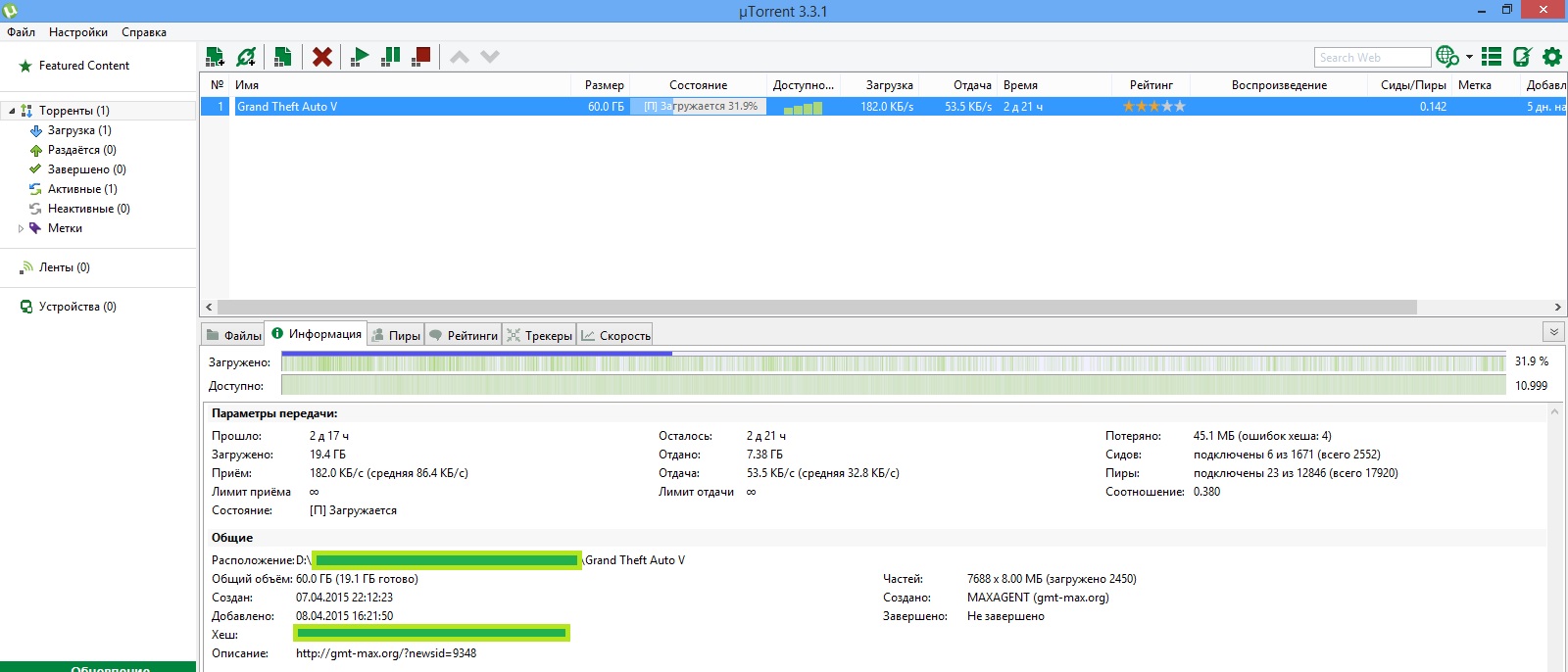The height and width of the screenshot is (672, 1568).
Task: Click the Загружено pieces progress bar
Action: coord(893,362)
